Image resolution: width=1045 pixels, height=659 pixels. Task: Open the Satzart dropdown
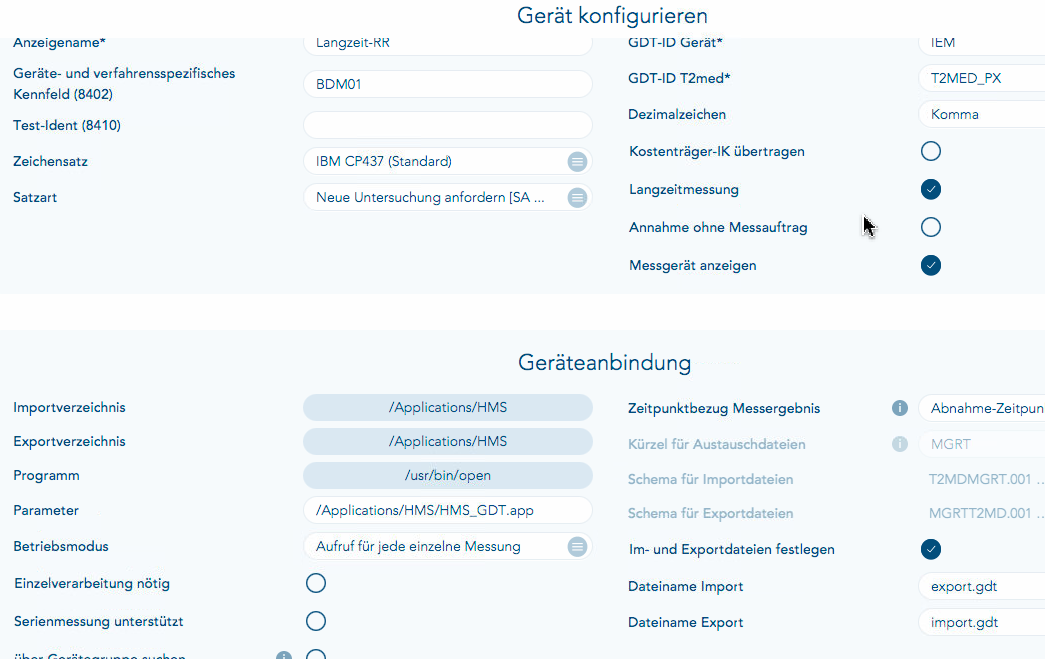click(x=448, y=197)
